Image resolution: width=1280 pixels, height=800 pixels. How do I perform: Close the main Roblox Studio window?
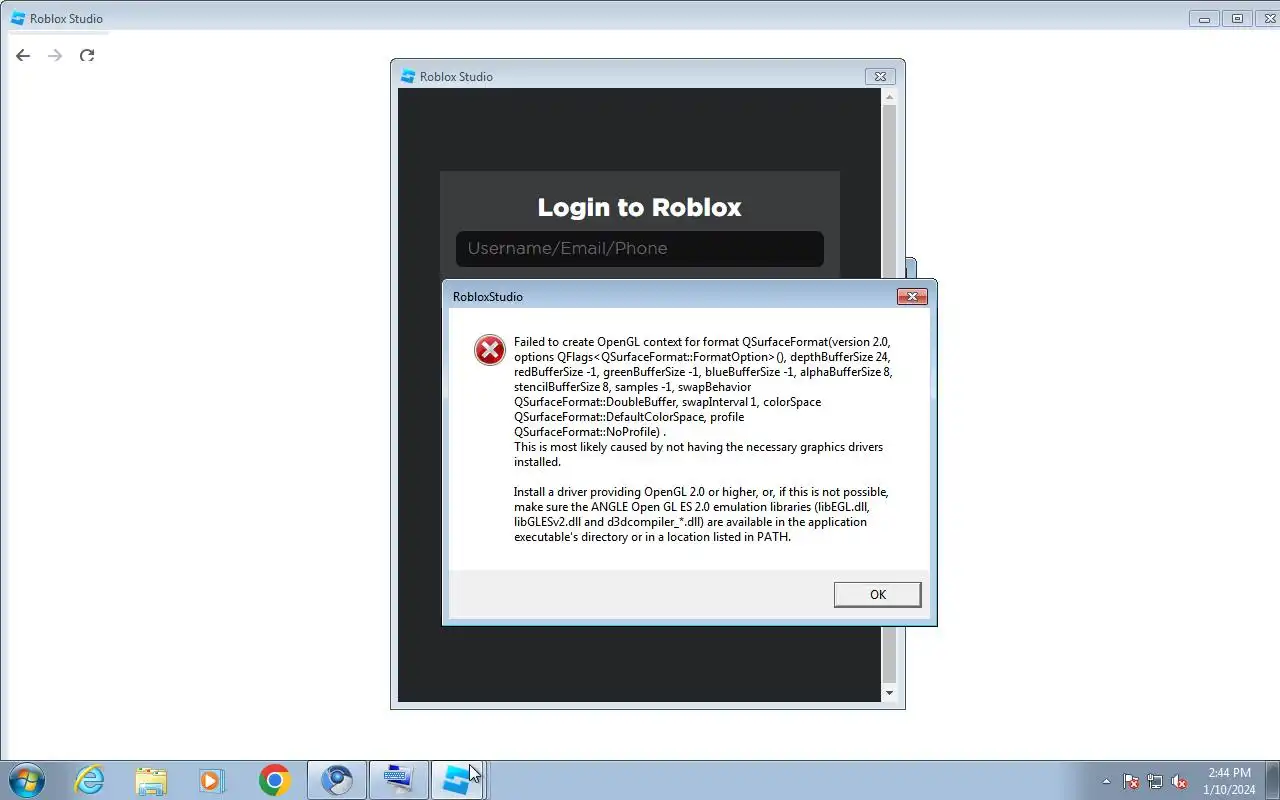[x=1269, y=18]
